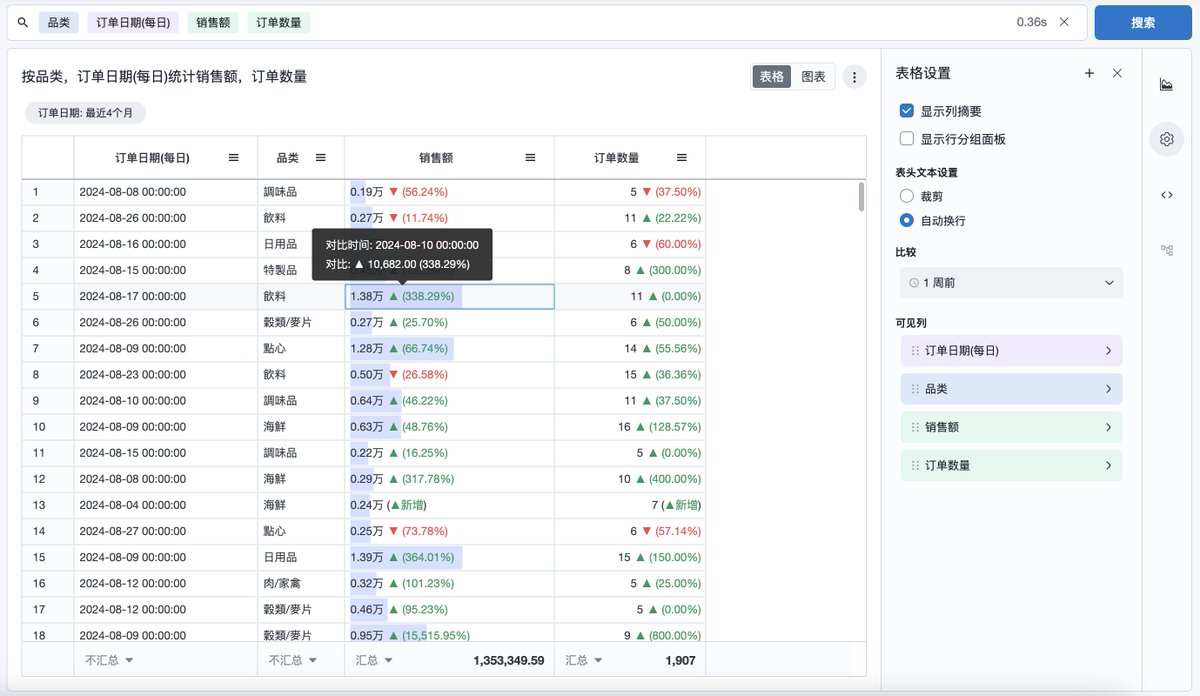This screenshot has height=696, width=1200.
Task: Open the 订单日期(每日) column menu icon
Action: [x=233, y=158]
